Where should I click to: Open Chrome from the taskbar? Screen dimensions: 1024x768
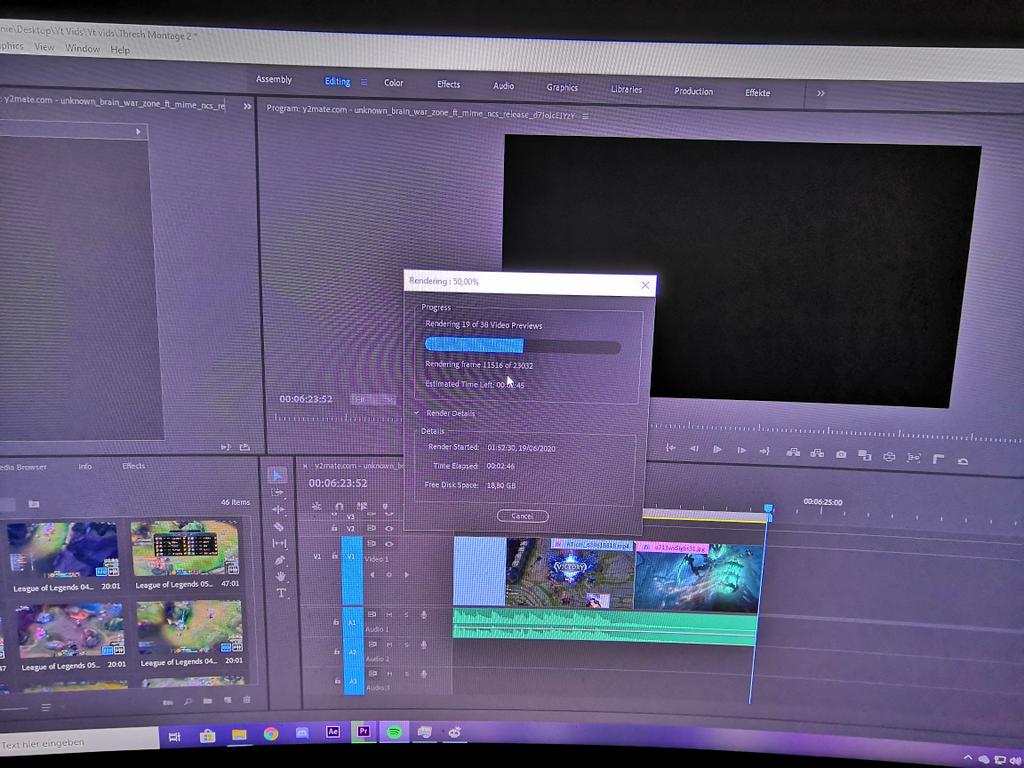click(270, 734)
